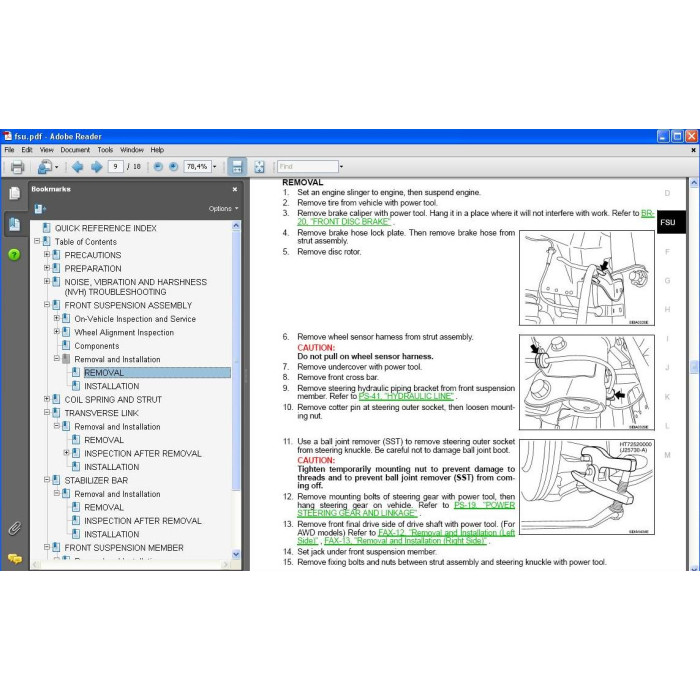Screen dimensions: 700x700
Task: Click the Find search input field
Action: coord(308,167)
